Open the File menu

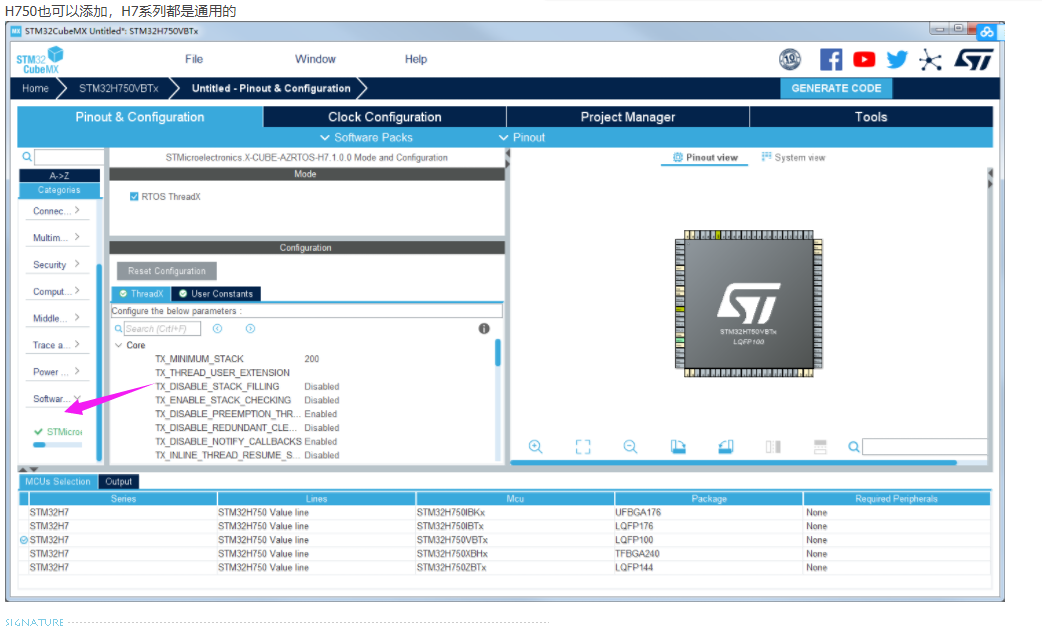(x=194, y=59)
